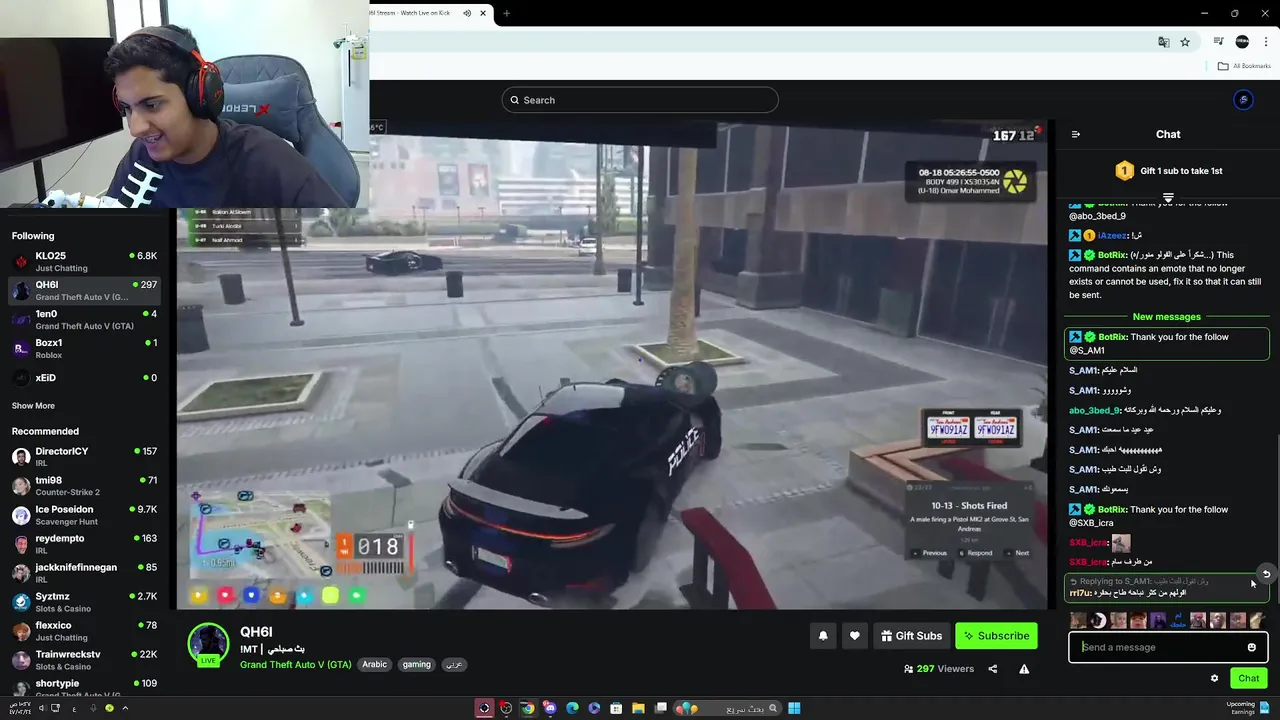
Task: Expand Following list with Show More
Action: (33, 406)
